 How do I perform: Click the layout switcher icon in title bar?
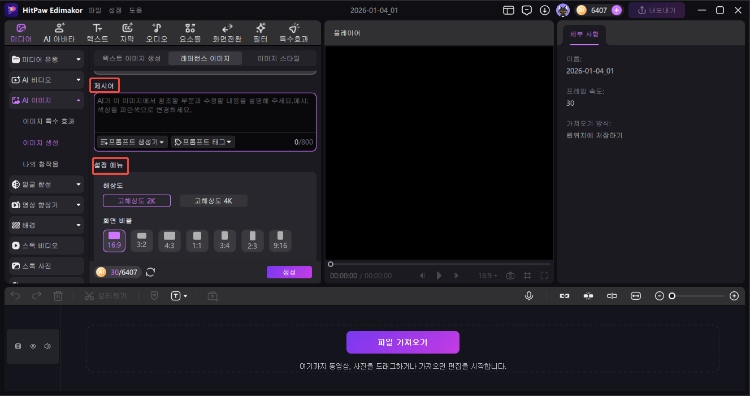508,10
